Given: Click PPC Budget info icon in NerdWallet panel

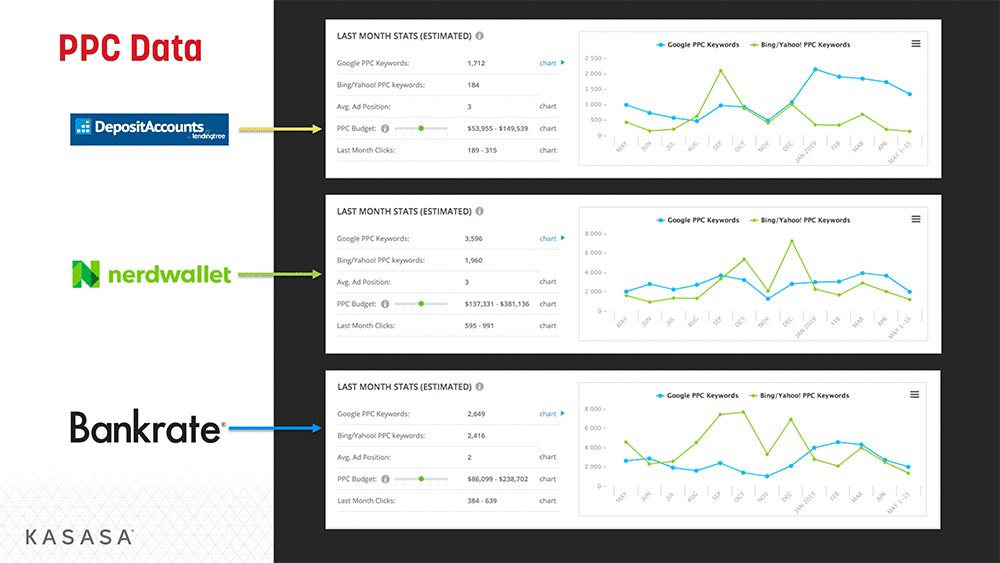Looking at the screenshot, I should tap(385, 304).
